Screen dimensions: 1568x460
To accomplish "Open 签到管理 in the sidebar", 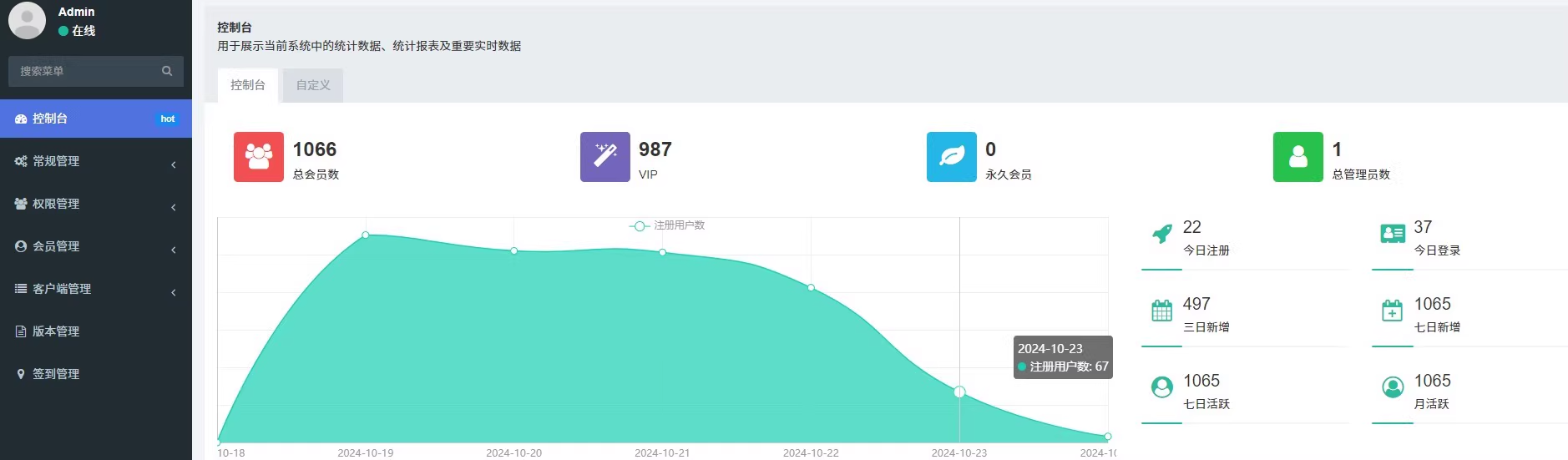I will click(56, 374).
